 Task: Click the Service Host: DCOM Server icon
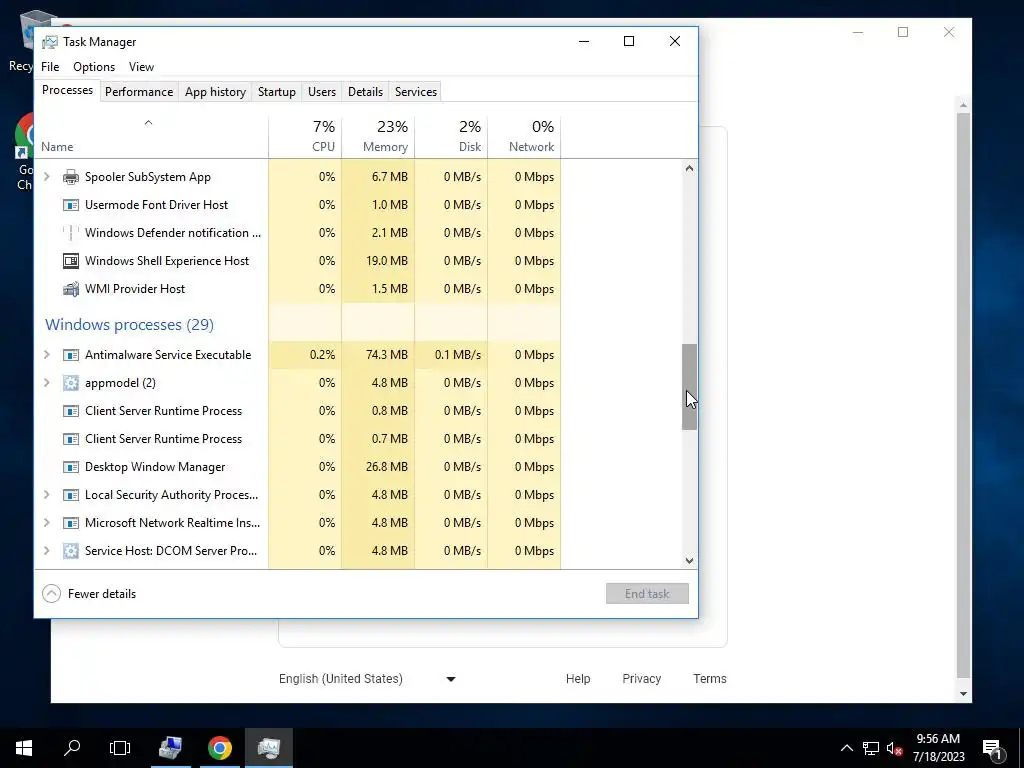tap(71, 551)
